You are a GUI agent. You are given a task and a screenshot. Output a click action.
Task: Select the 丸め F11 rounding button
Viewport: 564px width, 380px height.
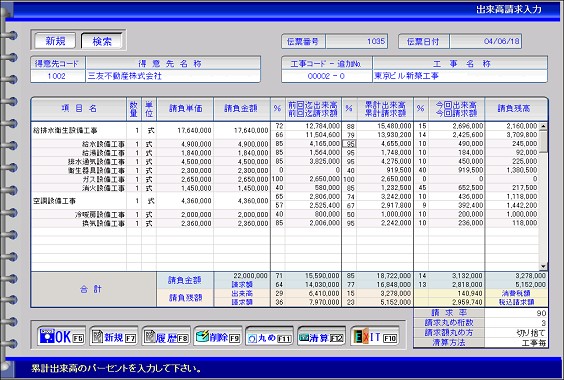(269, 336)
